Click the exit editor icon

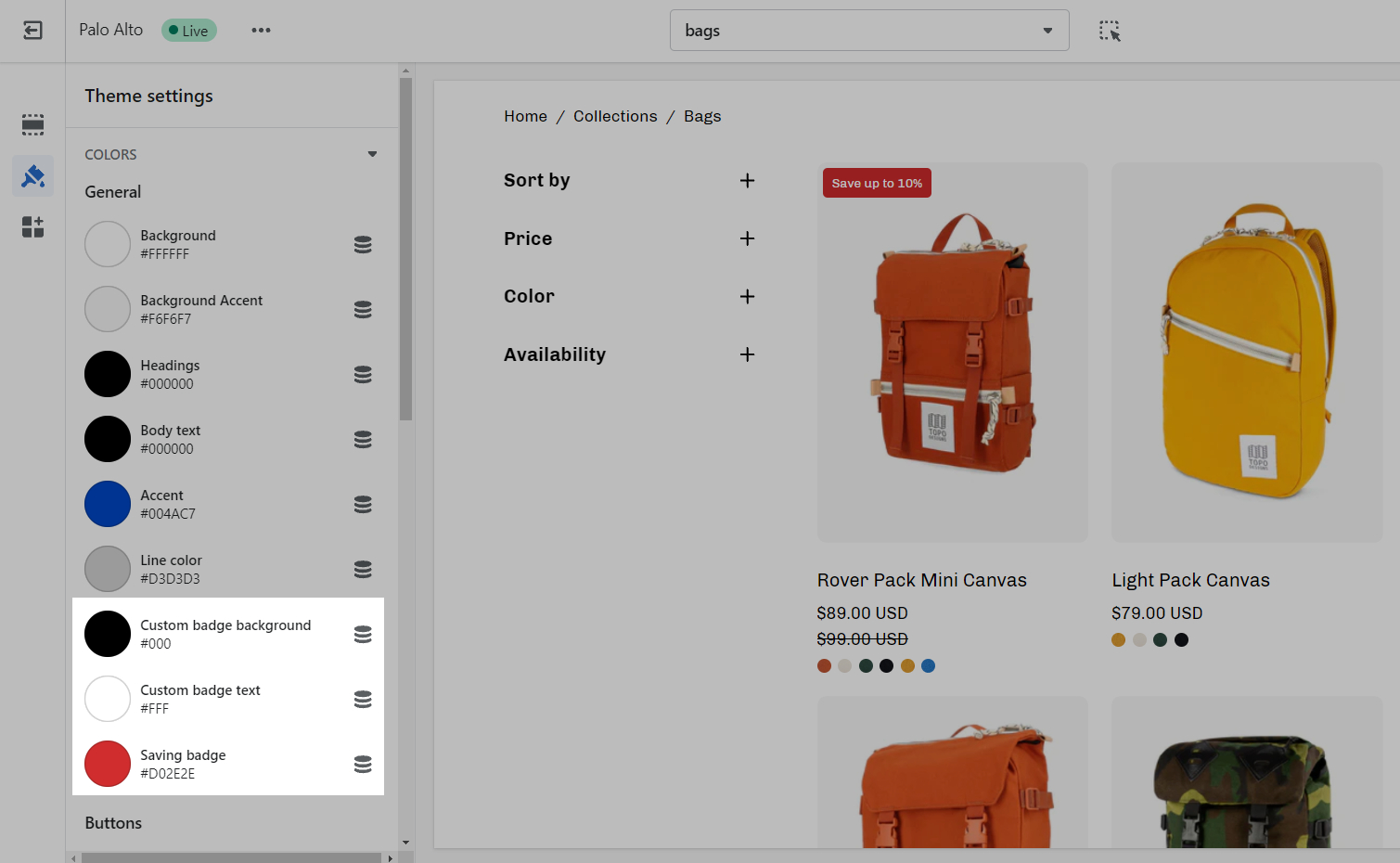tap(32, 31)
